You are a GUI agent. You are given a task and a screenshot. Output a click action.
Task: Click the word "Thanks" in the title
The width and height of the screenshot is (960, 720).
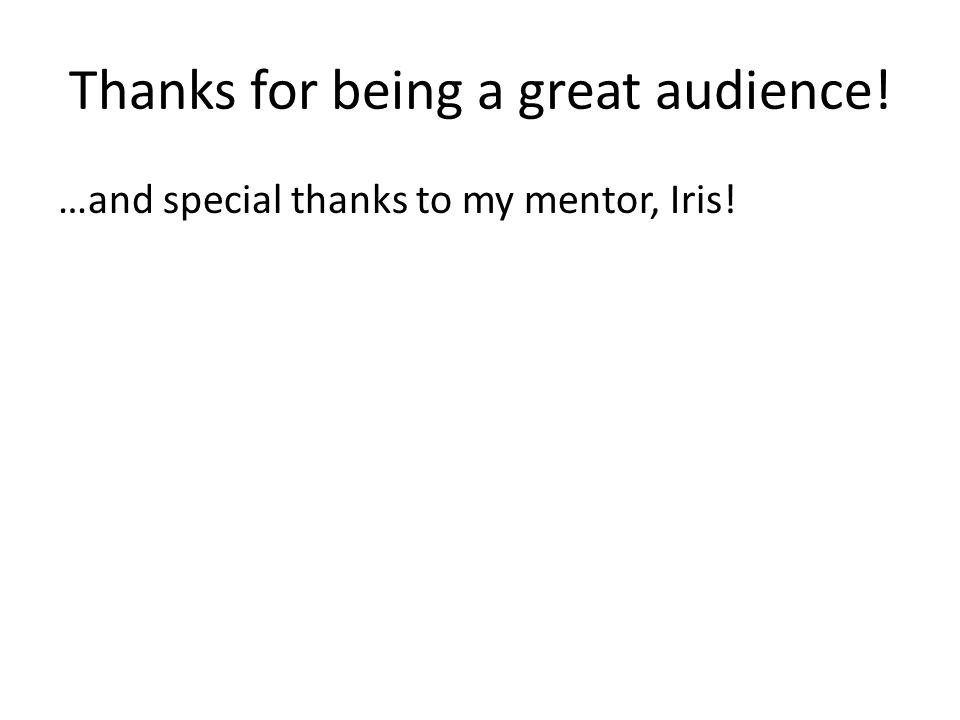click(x=152, y=89)
